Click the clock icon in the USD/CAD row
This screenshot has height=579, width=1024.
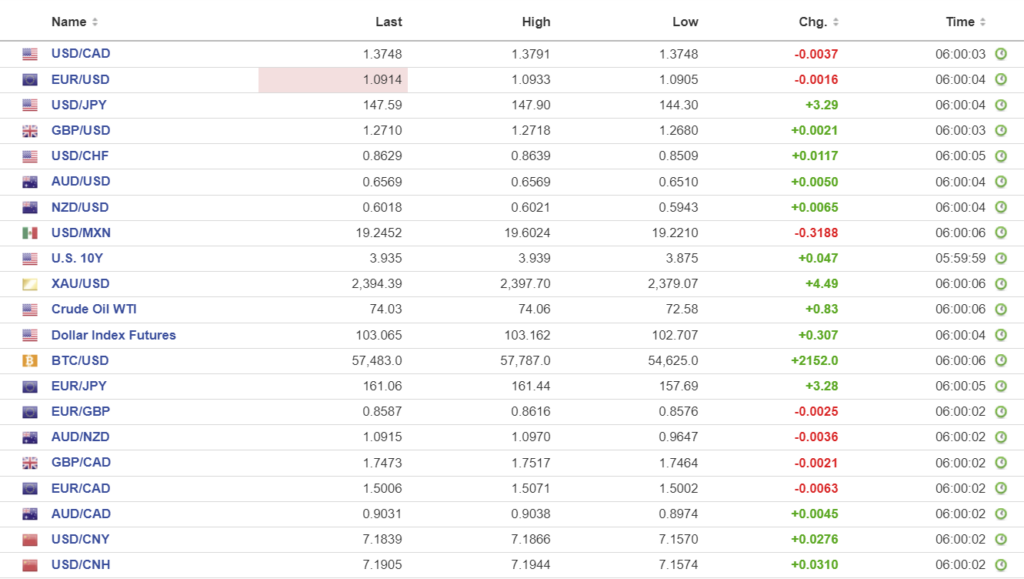coord(1000,54)
